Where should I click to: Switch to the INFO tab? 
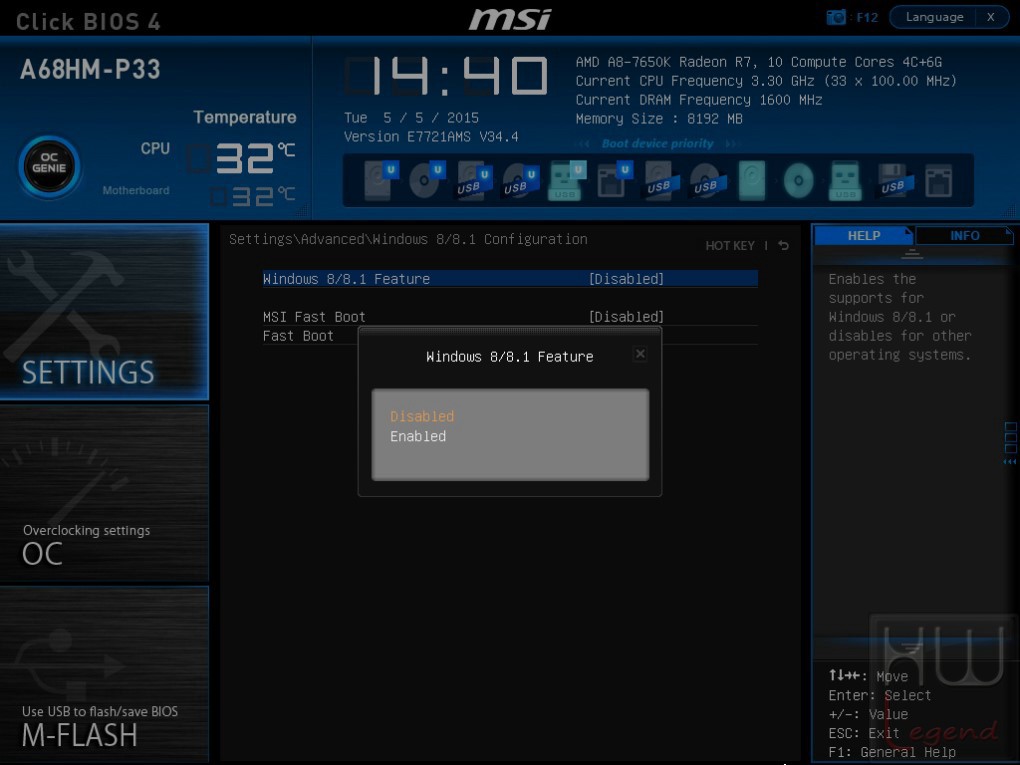pyautogui.click(x=965, y=235)
